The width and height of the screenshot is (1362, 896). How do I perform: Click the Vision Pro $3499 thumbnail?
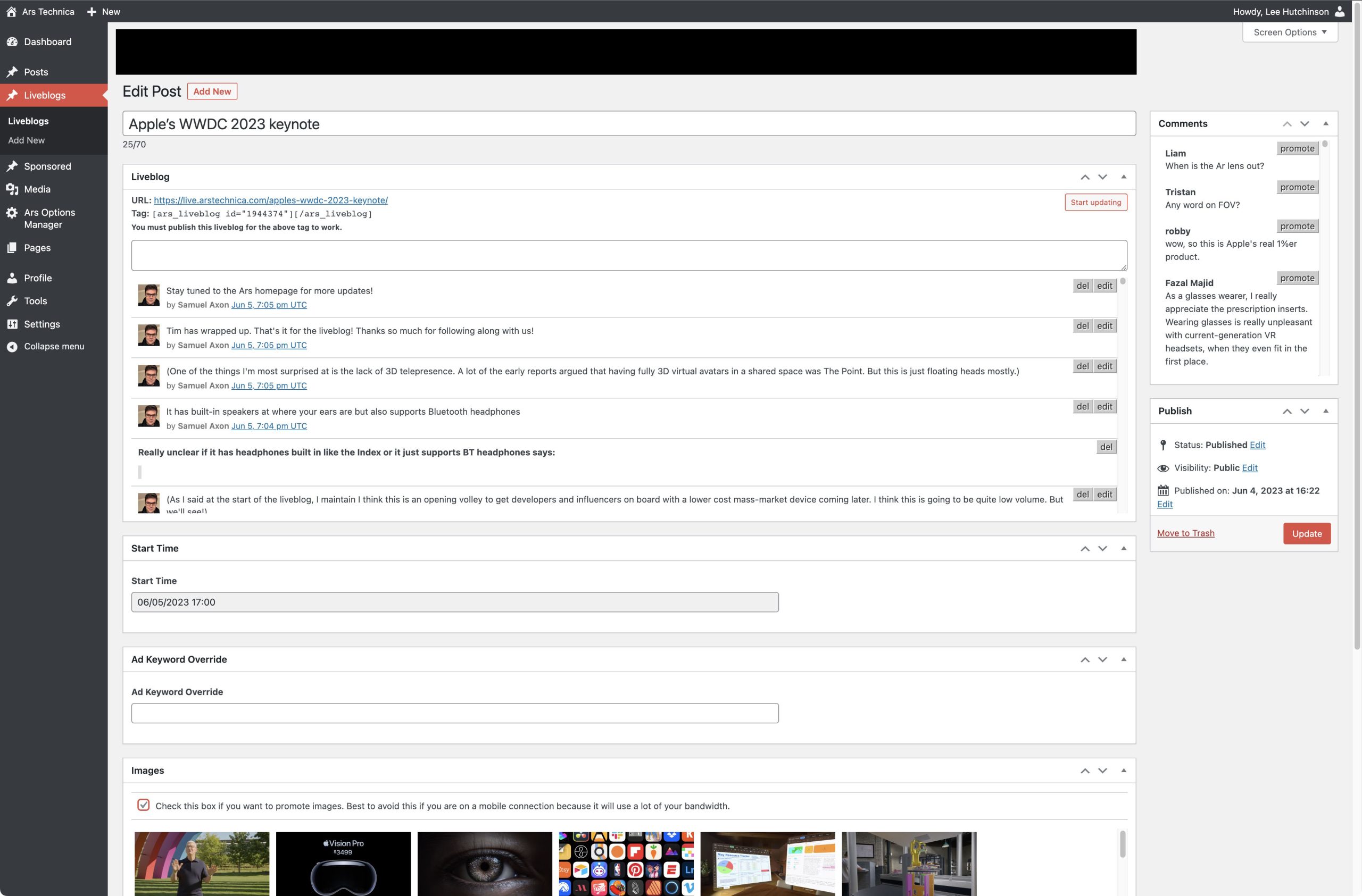click(343, 864)
